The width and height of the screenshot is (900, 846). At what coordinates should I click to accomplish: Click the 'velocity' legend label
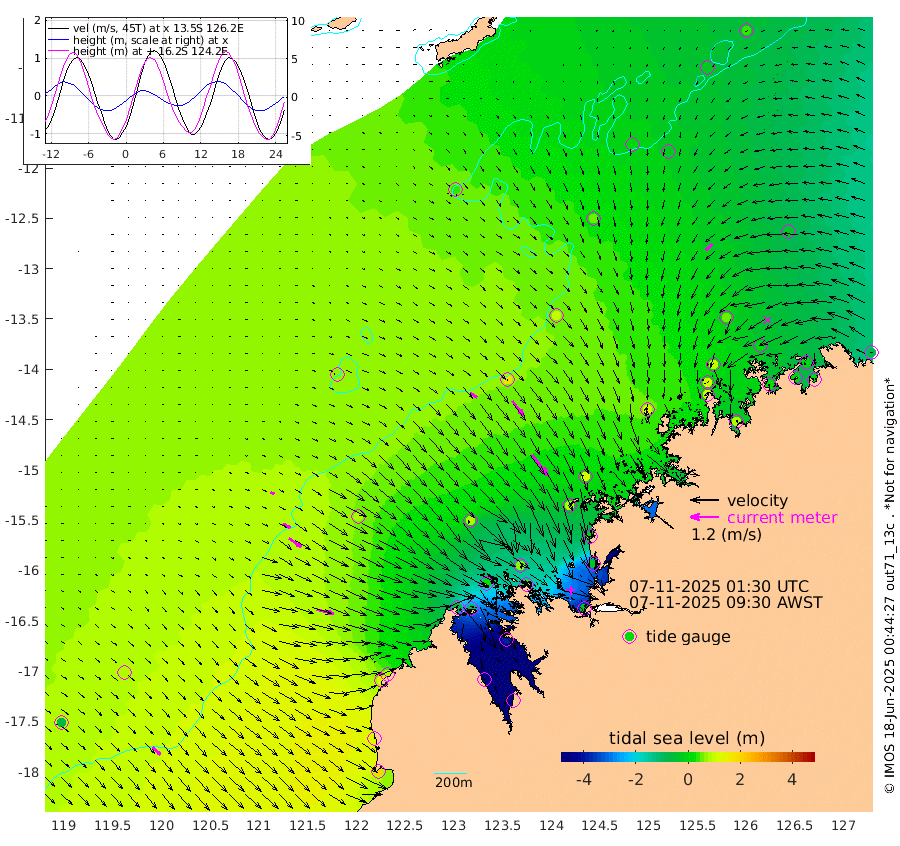tap(758, 500)
